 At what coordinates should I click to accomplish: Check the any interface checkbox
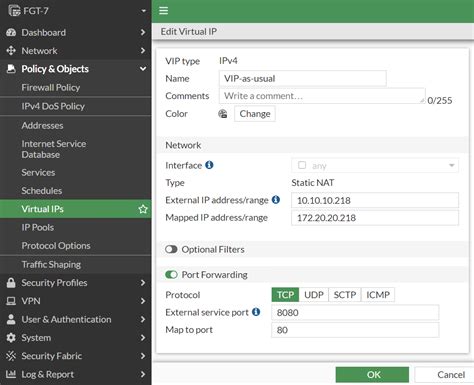tap(302, 165)
